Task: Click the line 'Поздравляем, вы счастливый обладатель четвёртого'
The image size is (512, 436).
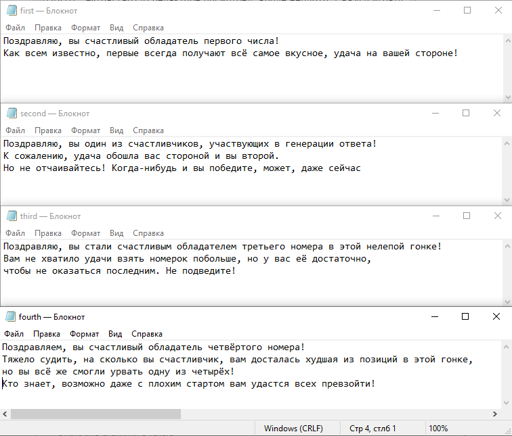Action: (x=153, y=347)
